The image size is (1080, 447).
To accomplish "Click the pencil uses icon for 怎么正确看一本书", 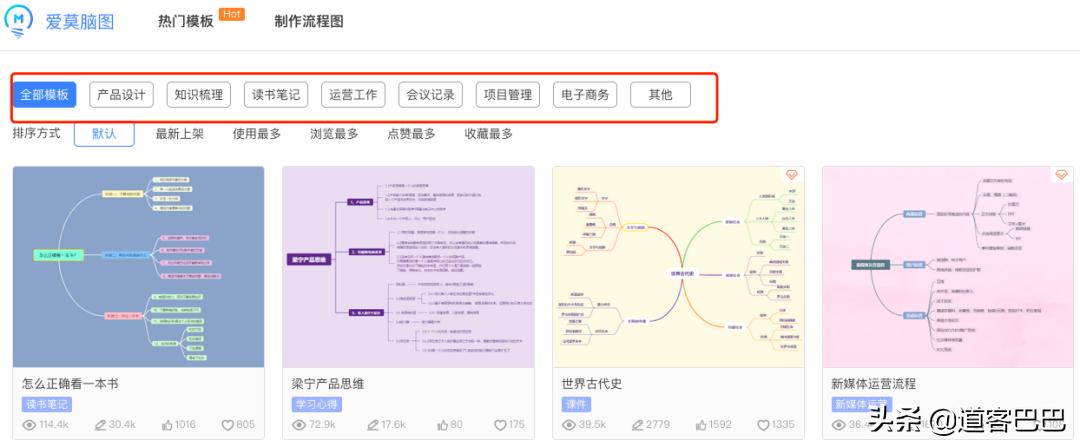I will coord(101,425).
